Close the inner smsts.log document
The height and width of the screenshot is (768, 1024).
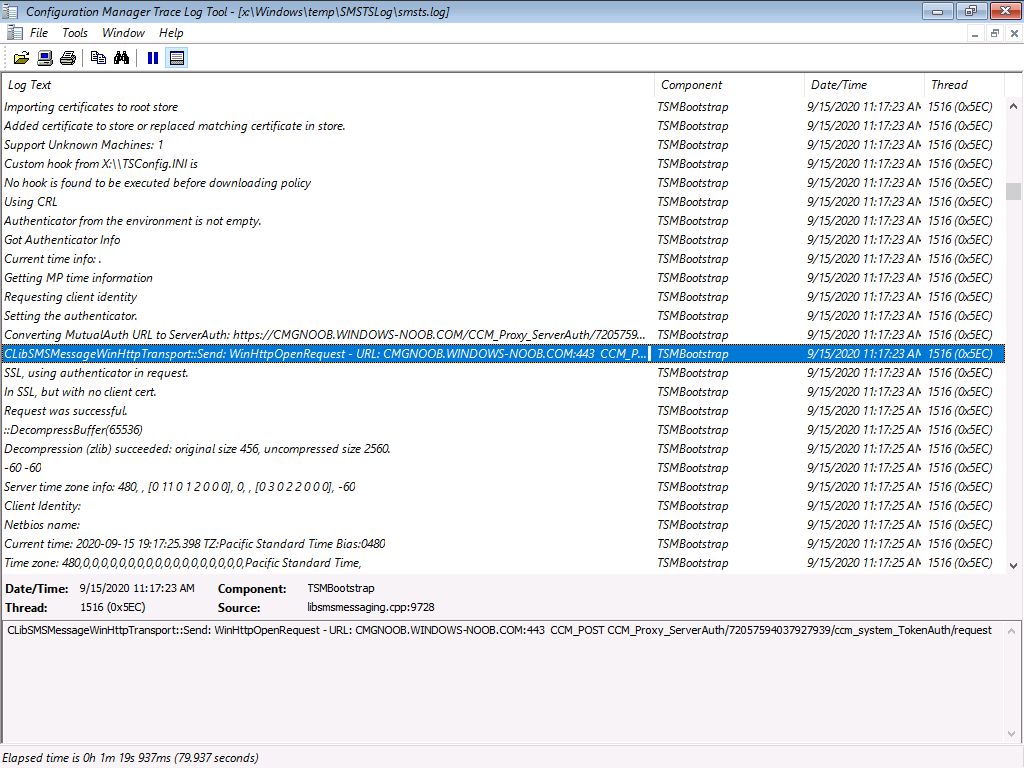1014,33
